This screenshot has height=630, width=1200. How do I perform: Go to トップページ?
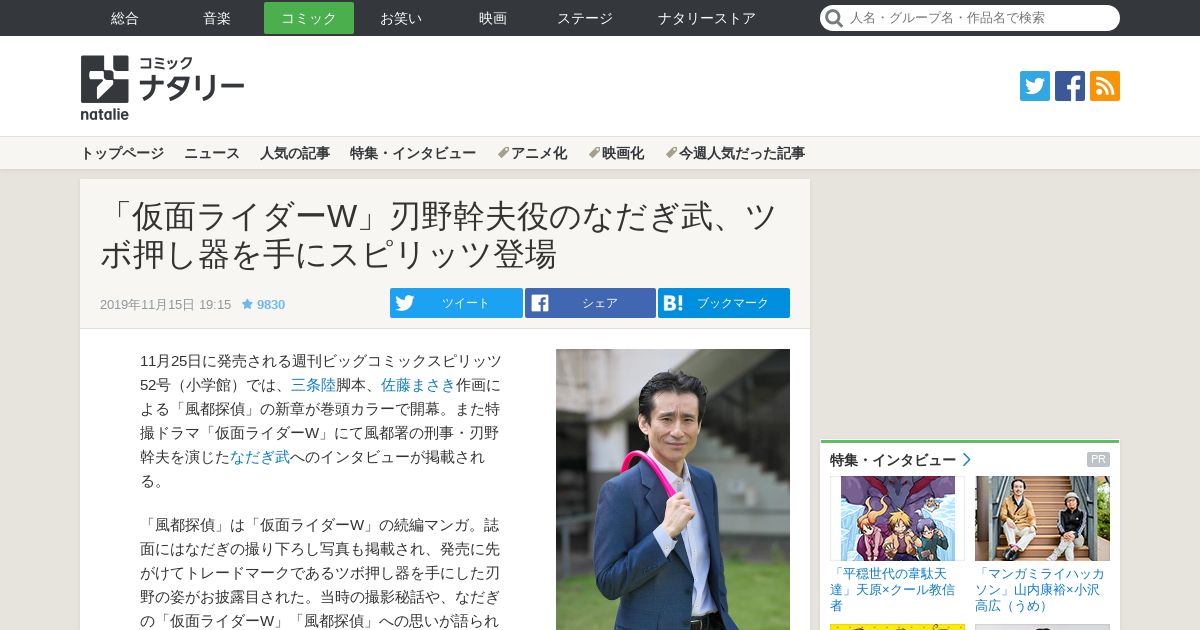pyautogui.click(x=122, y=153)
